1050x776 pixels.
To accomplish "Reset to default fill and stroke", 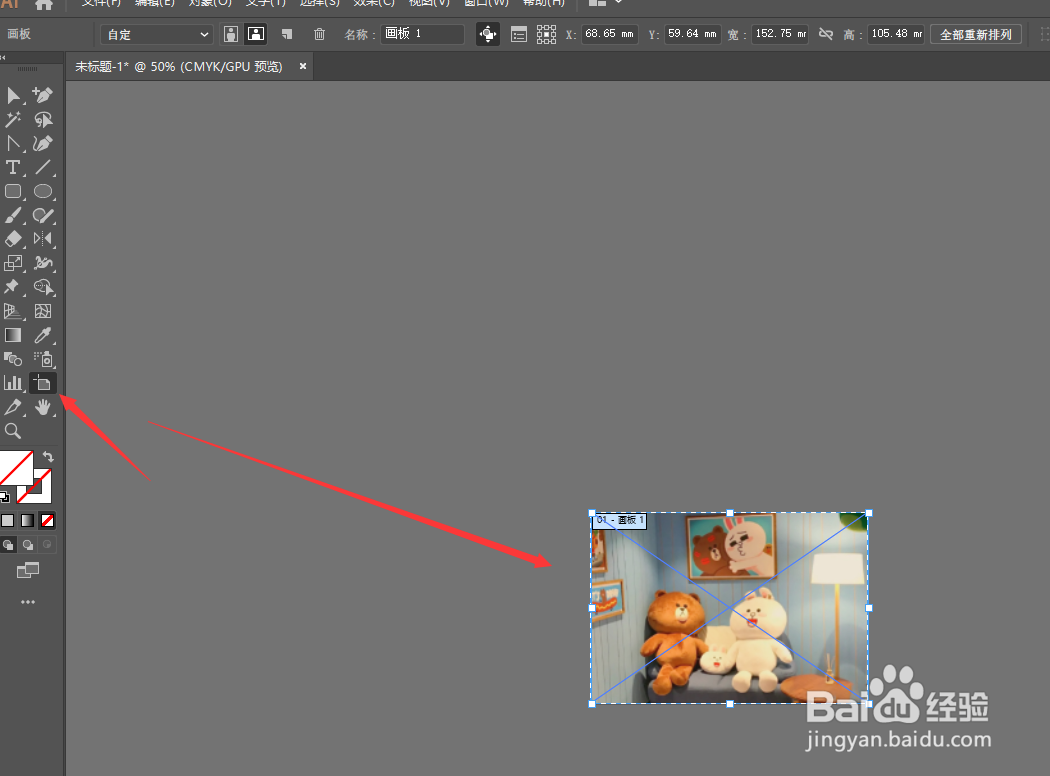I will tap(5, 497).
